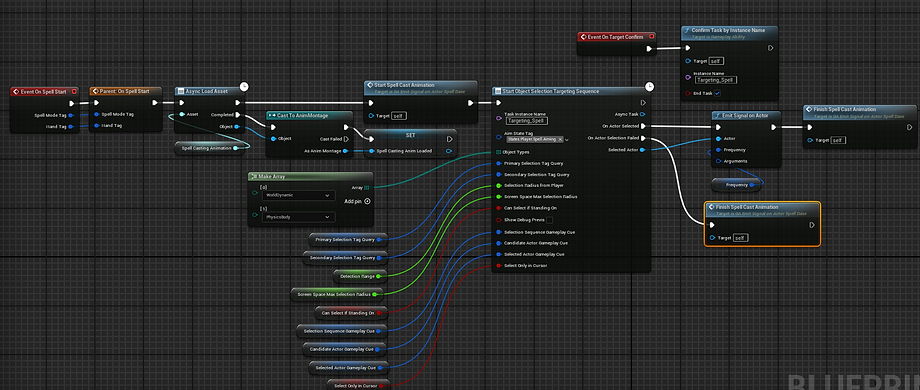The height and width of the screenshot is (390, 920).
Task: Open the PhysicsBody dropdown in Make Array
Action: [x=299, y=217]
